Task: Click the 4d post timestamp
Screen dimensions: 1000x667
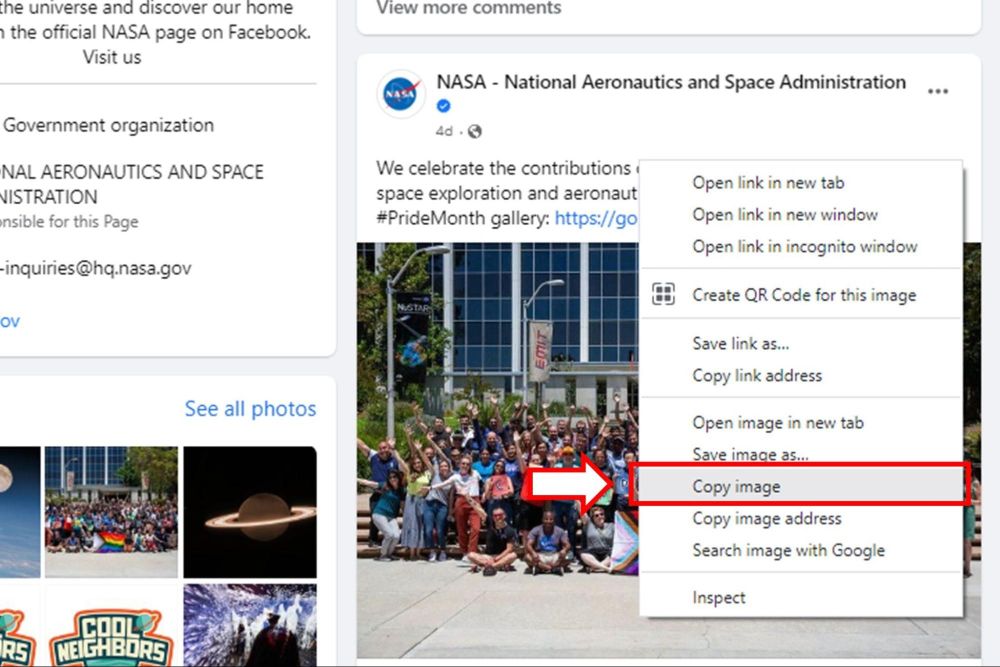Action: coord(444,131)
